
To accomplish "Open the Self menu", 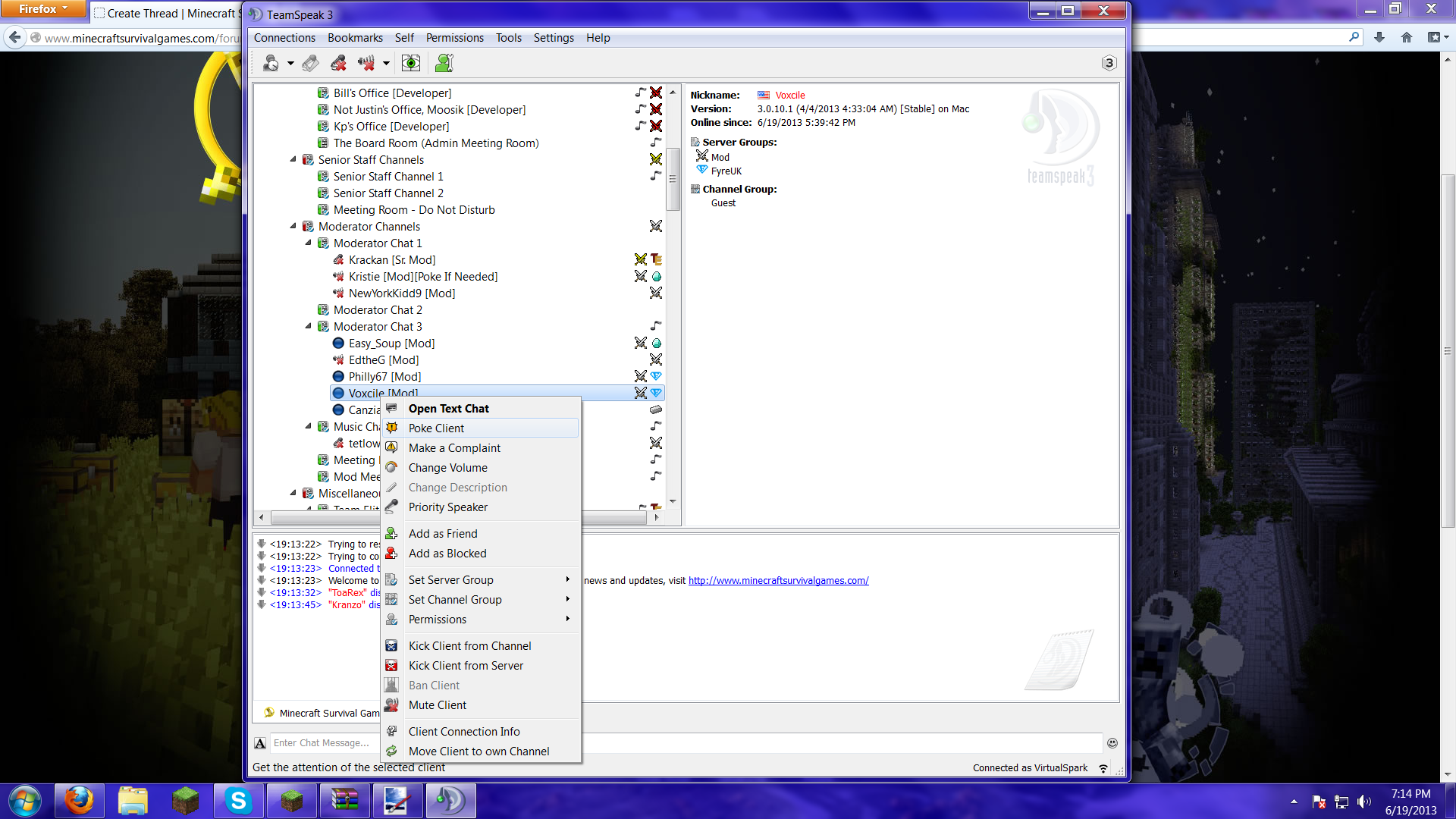I will point(404,38).
